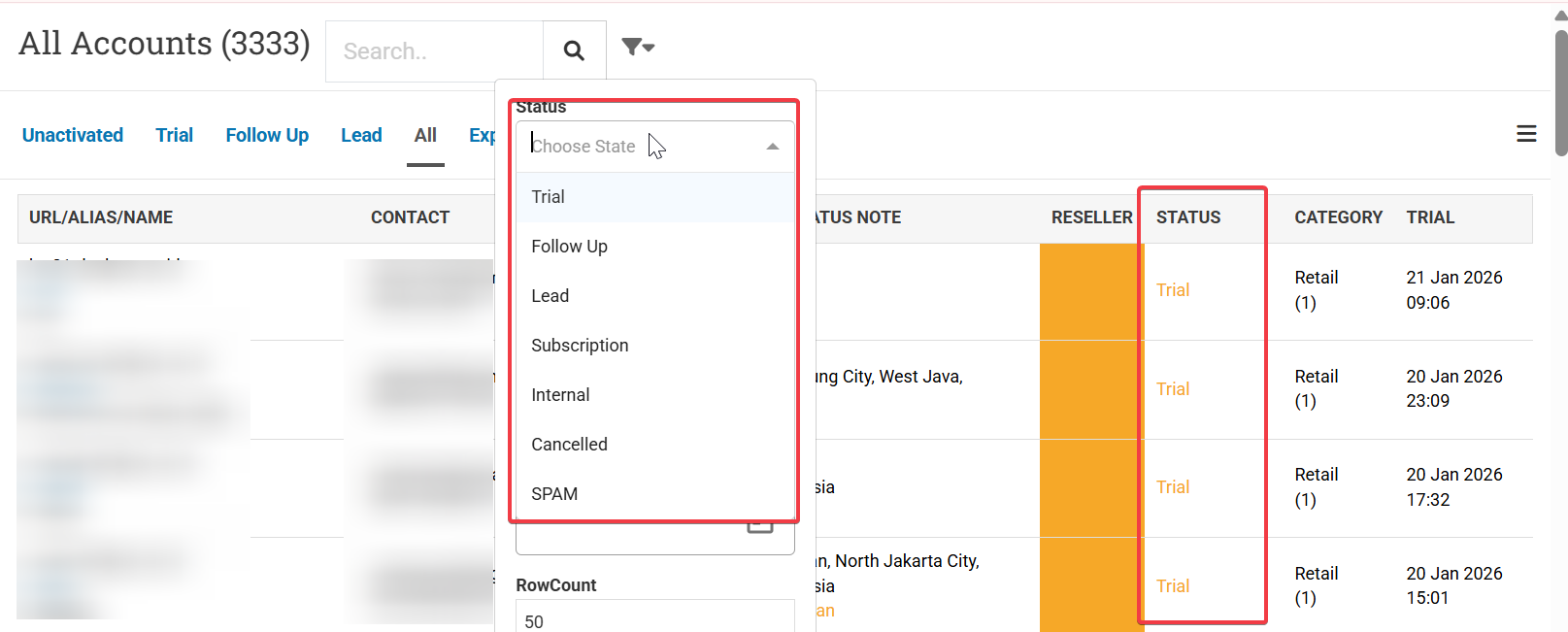
Task: Sort by the STATUS column header
Action: pos(1188,217)
